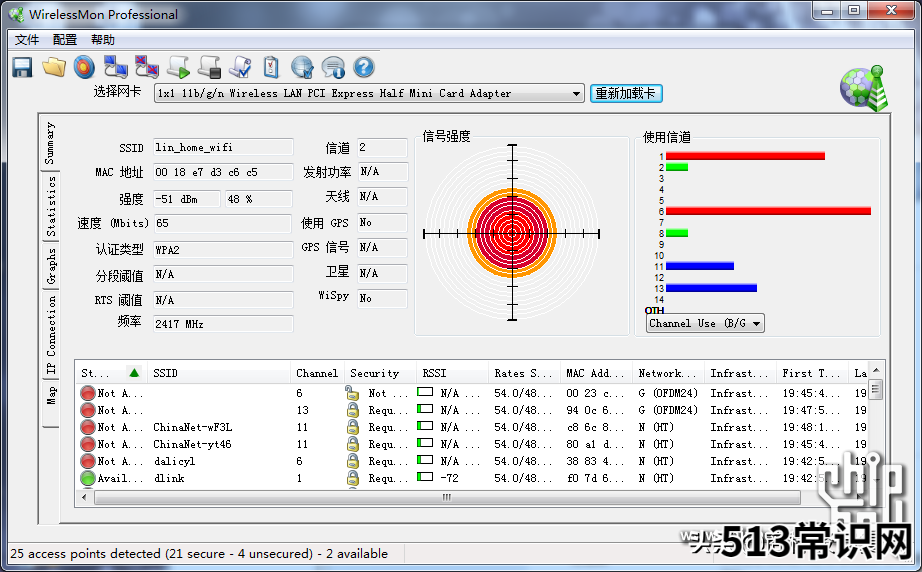
Task: Switch to the Summary side tab
Action: (51, 143)
